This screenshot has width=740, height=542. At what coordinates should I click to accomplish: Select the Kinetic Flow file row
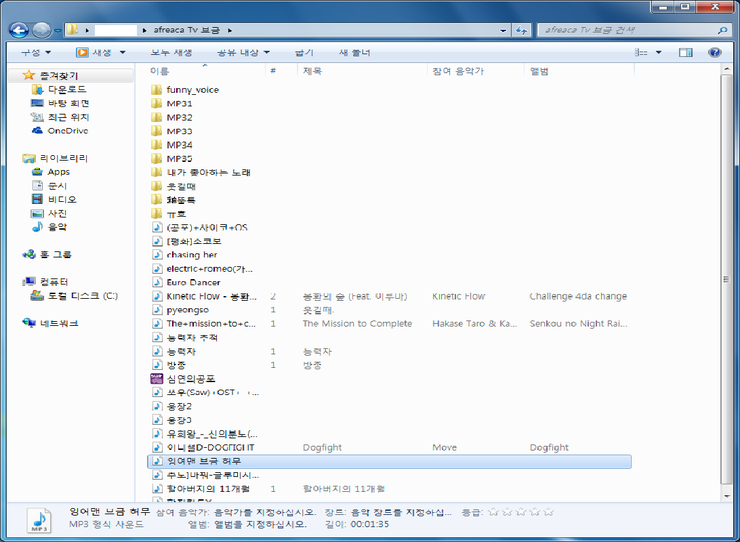tap(389, 296)
